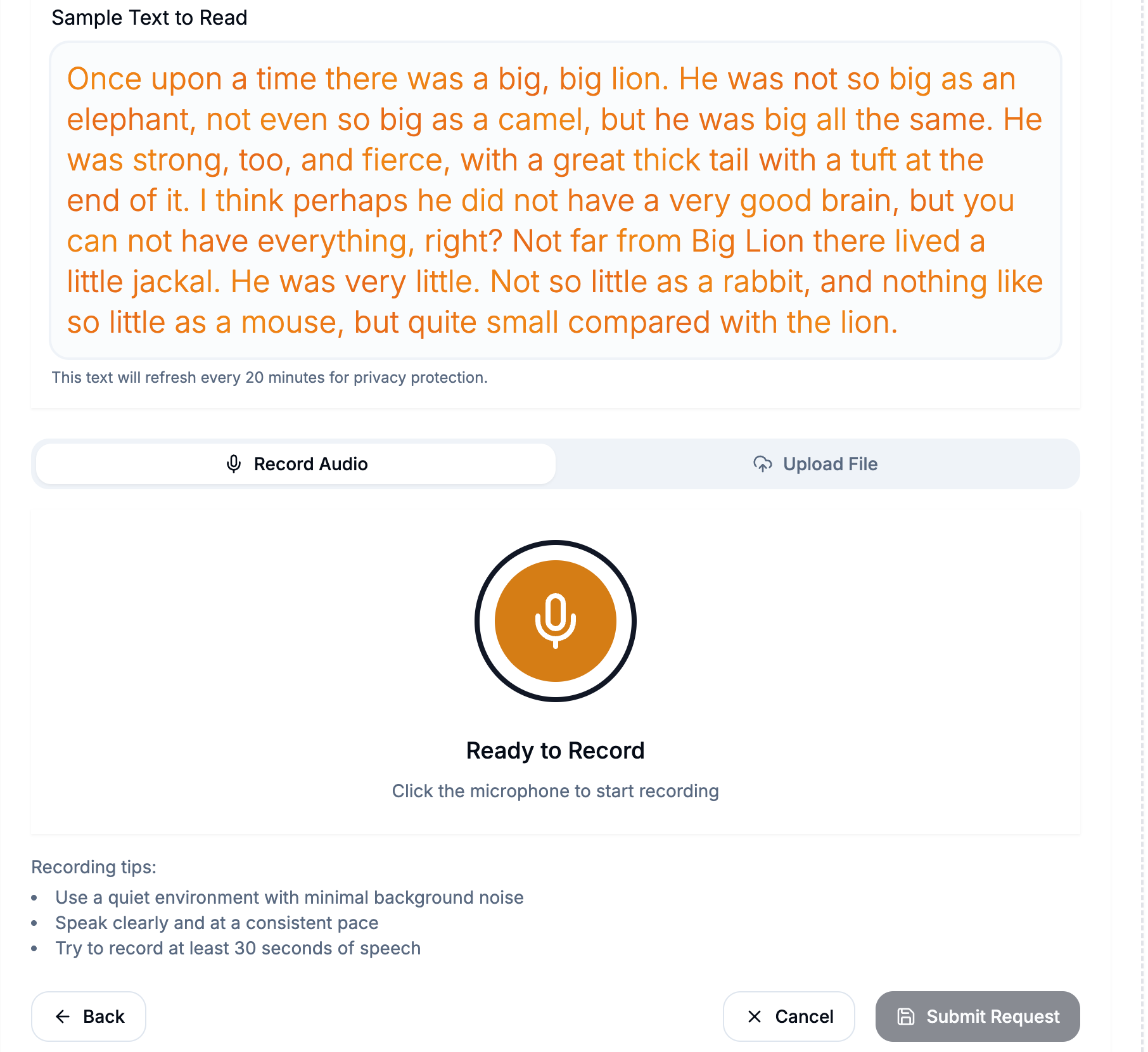Switch to the Record Audio tab
Viewport: 1148px width, 1052px height.
click(x=297, y=464)
